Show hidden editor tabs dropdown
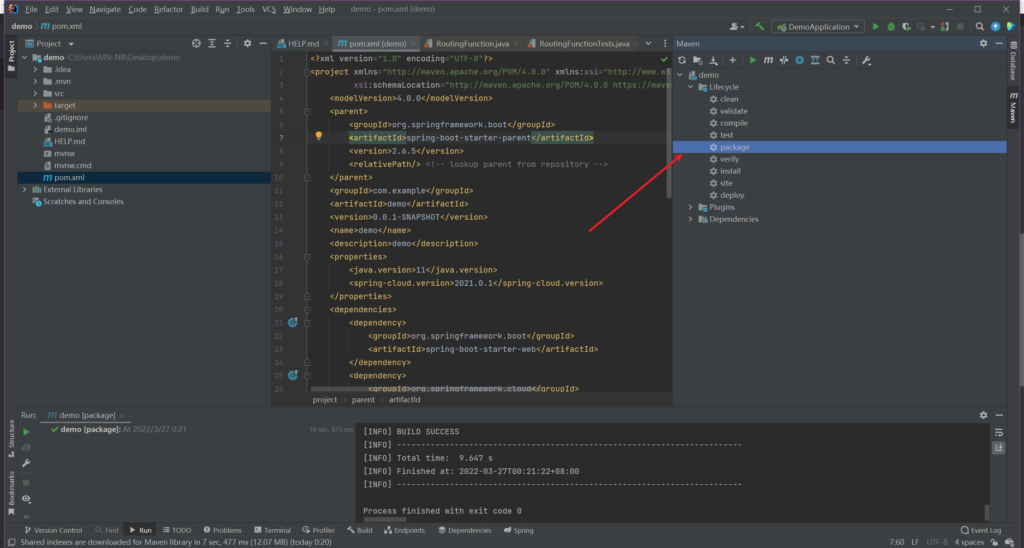This screenshot has height=548, width=1024. [x=648, y=44]
